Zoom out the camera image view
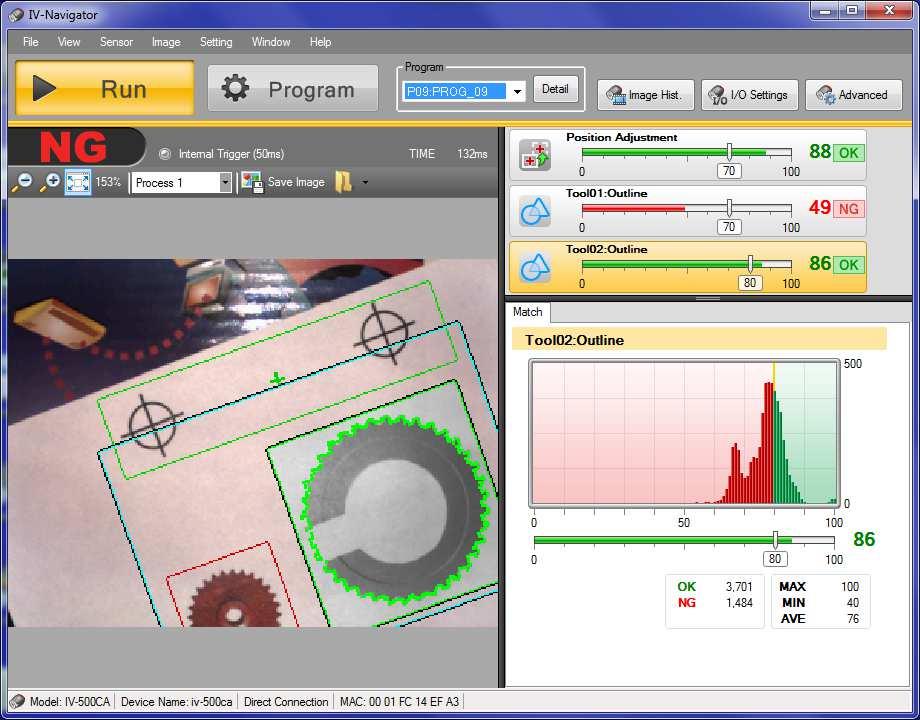 [x=22, y=182]
